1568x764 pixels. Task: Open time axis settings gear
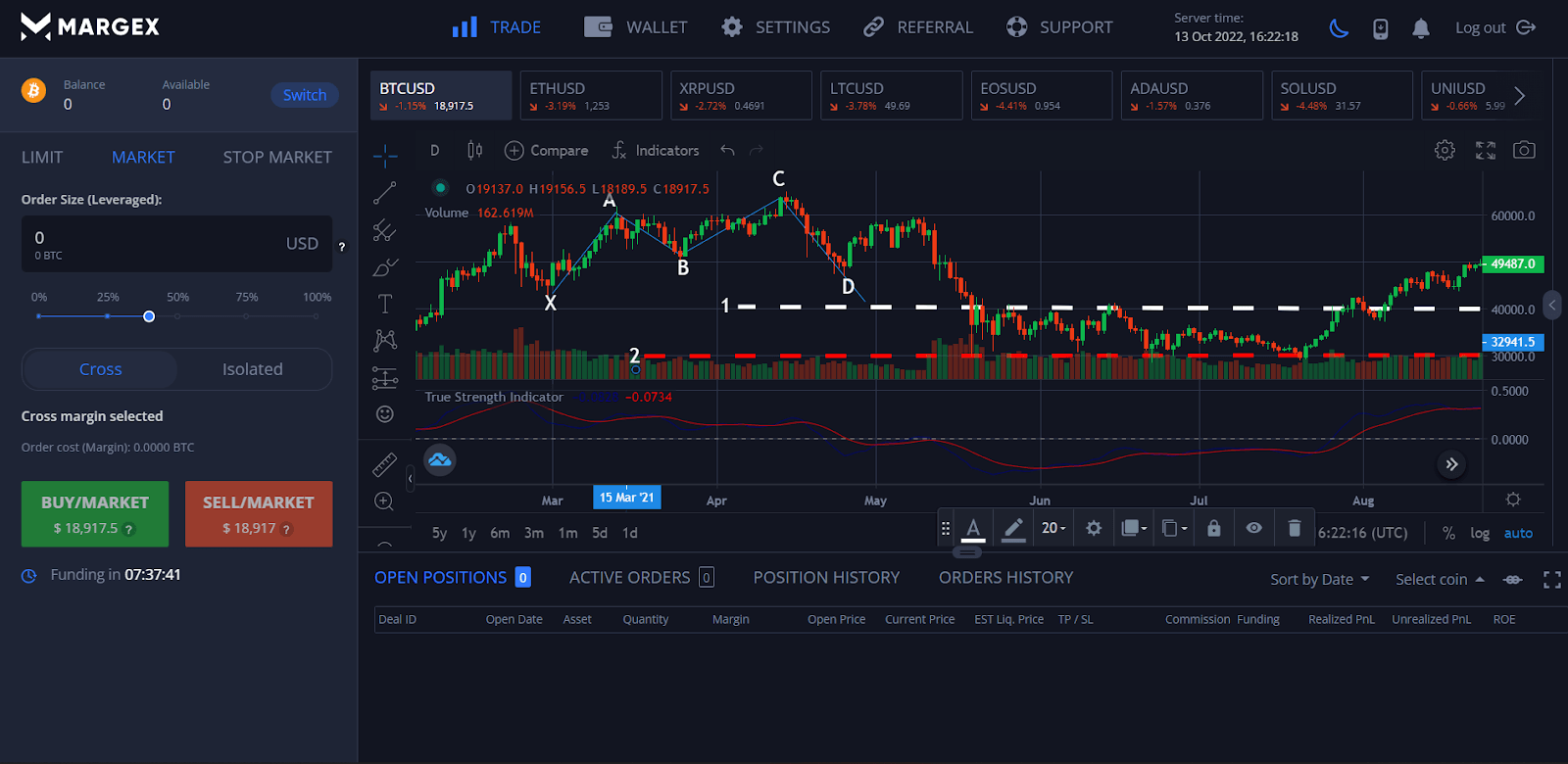[1513, 500]
